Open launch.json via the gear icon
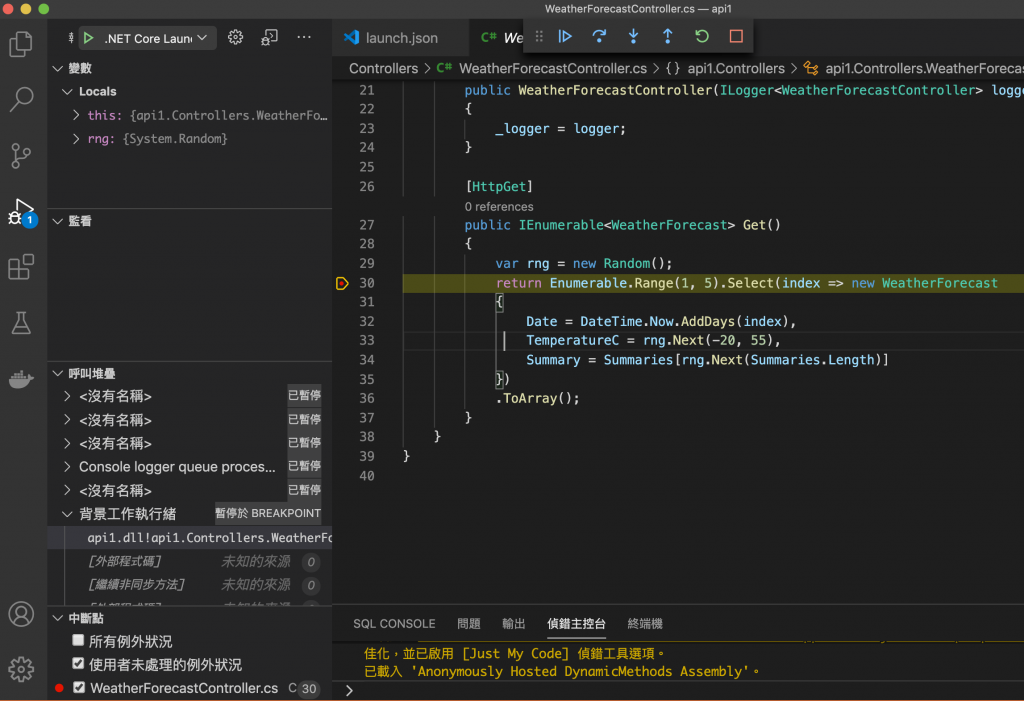Viewport: 1024px width, 701px height. [236, 37]
